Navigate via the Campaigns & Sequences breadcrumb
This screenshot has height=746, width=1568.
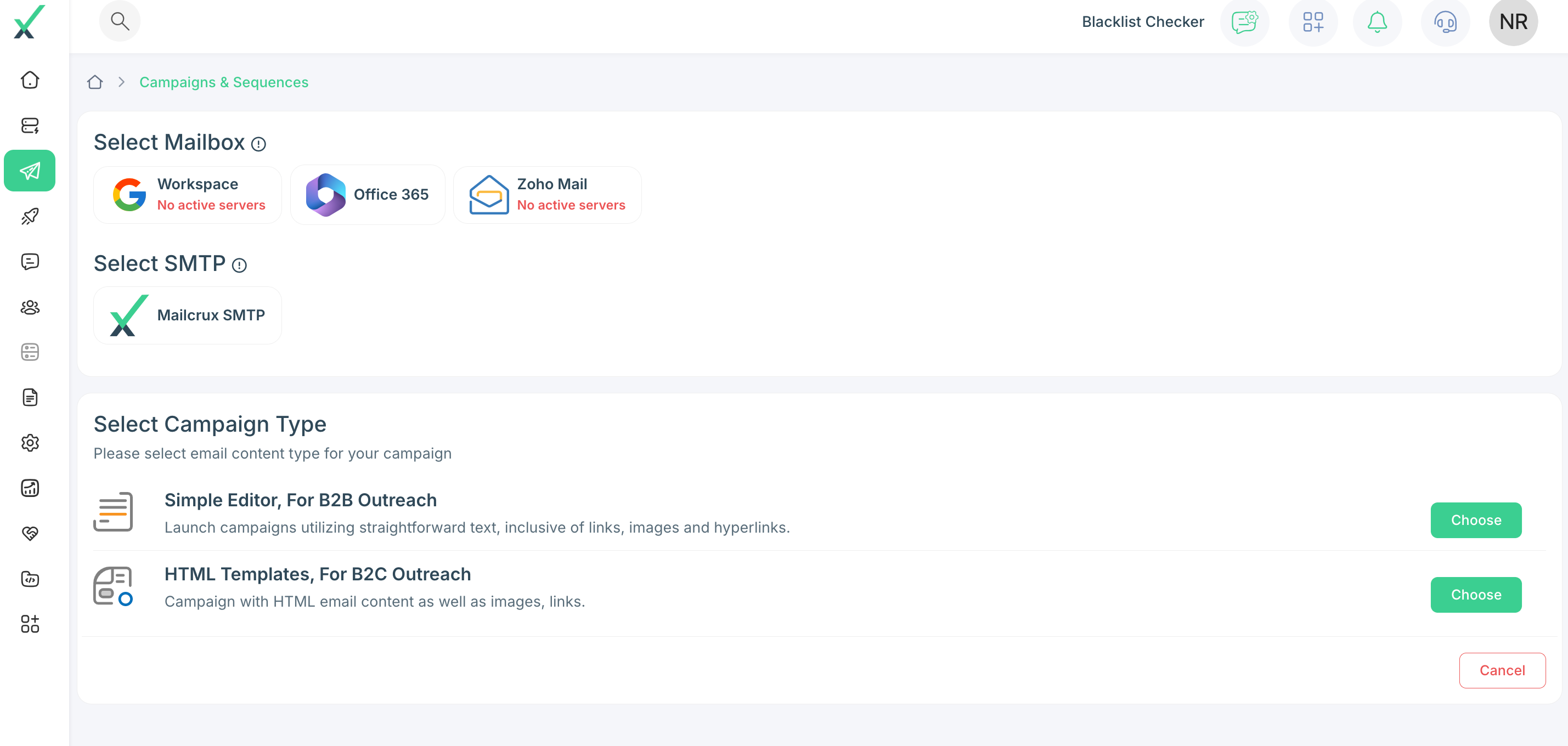[223, 82]
